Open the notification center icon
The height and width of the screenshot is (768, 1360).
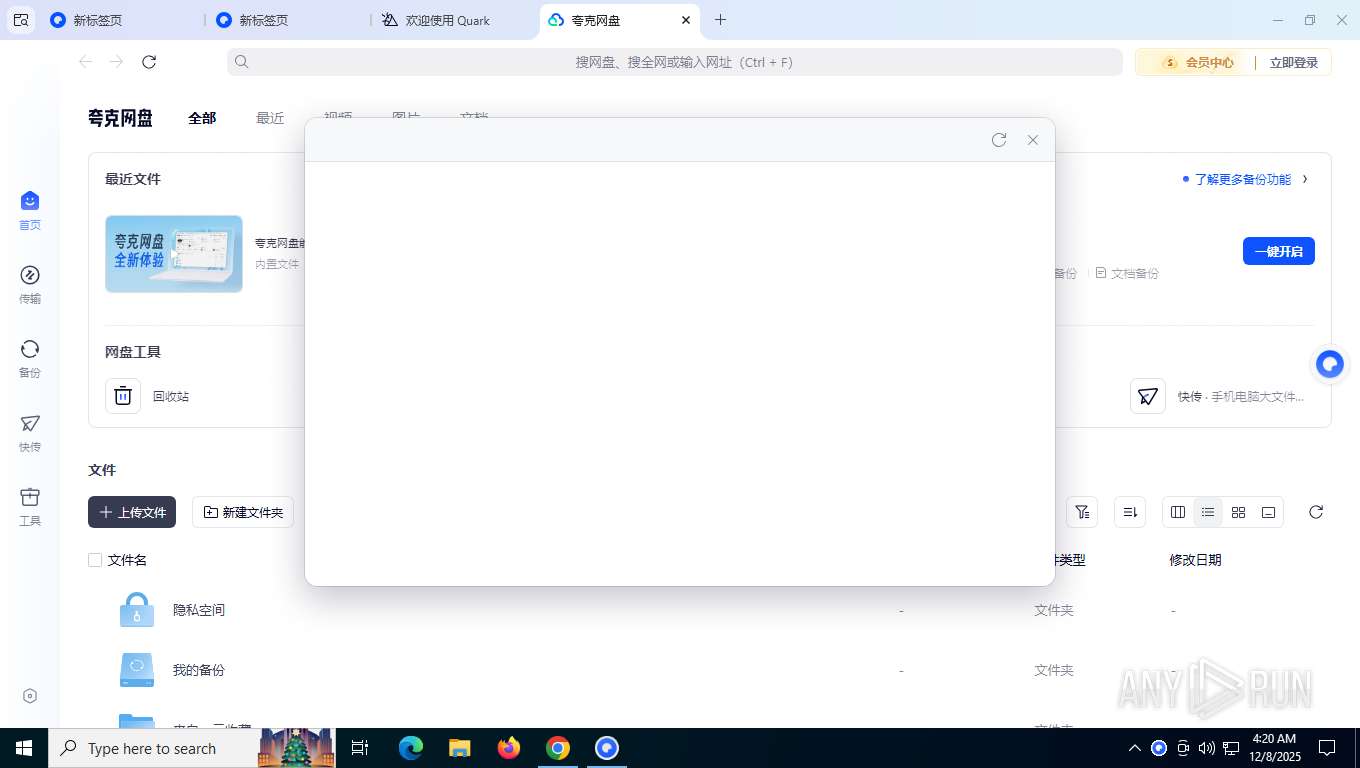[1327, 748]
